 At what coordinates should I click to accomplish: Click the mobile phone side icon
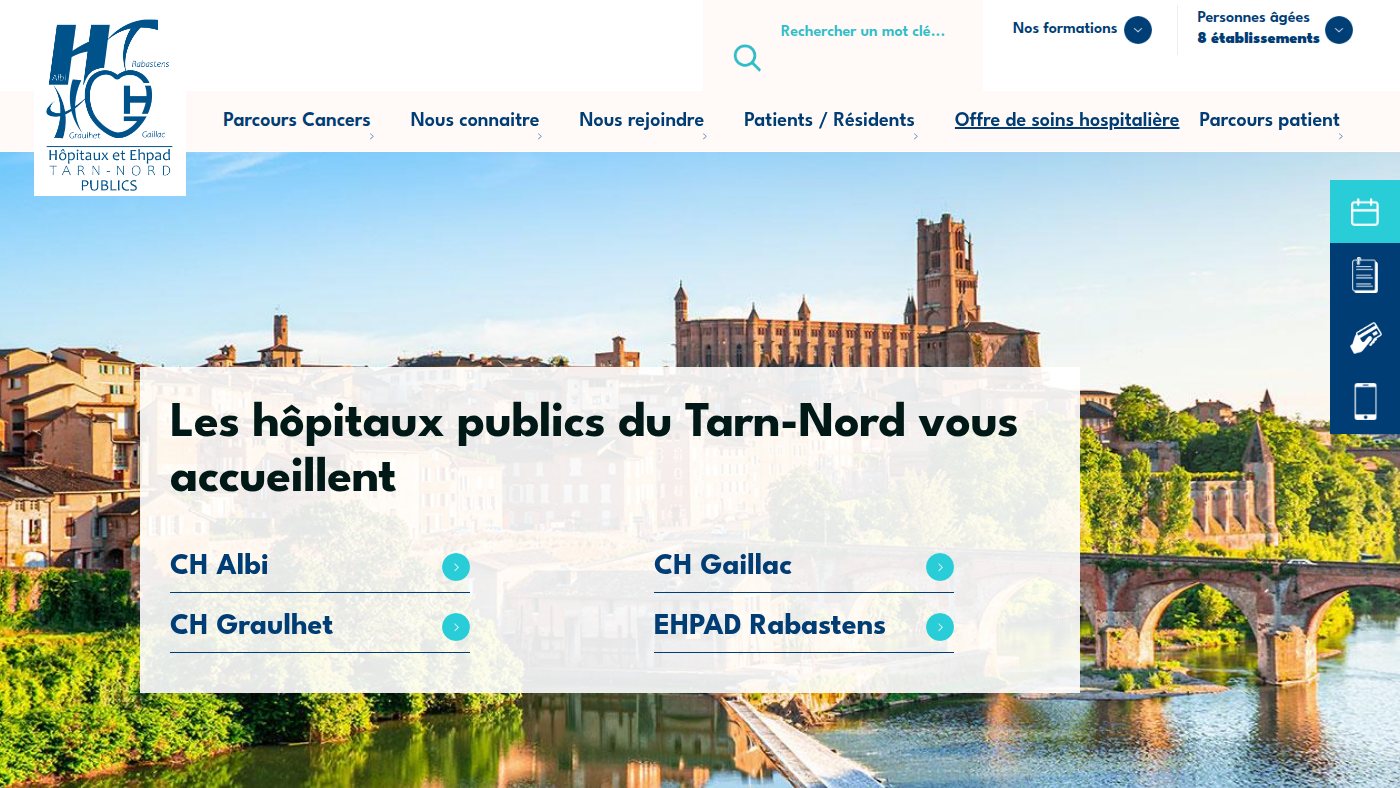[x=1365, y=401]
